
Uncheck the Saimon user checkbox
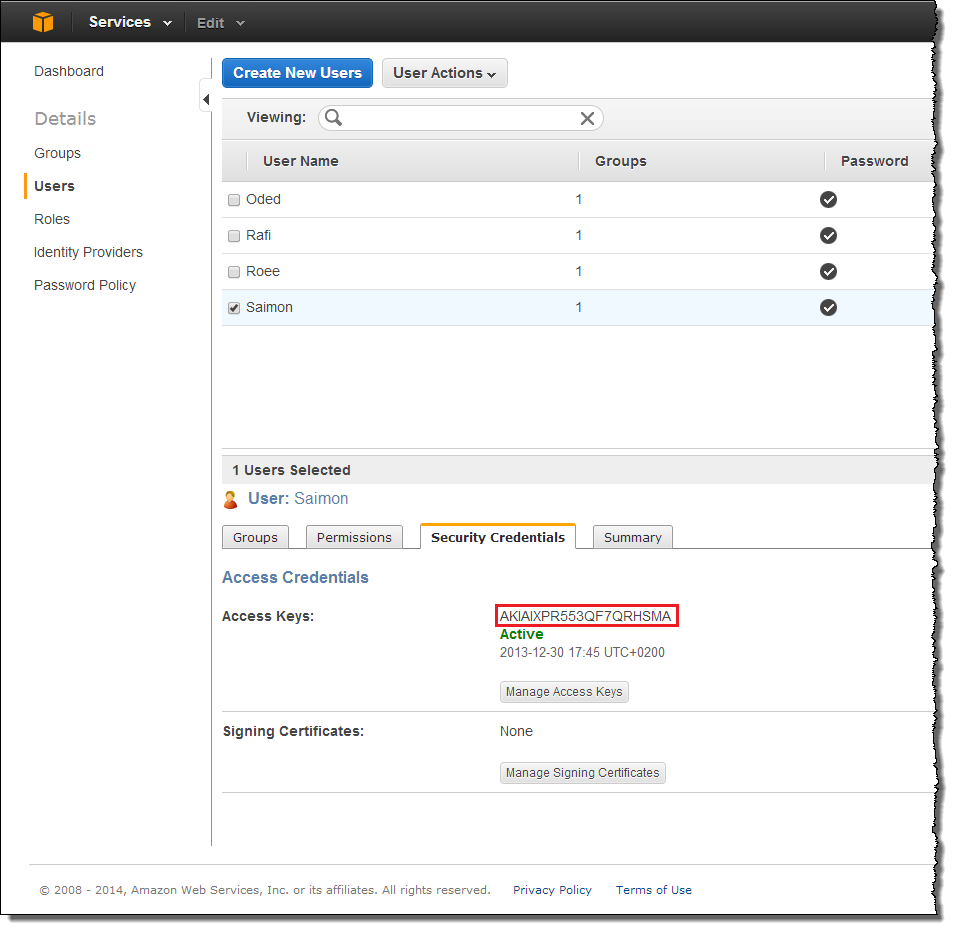[234, 308]
